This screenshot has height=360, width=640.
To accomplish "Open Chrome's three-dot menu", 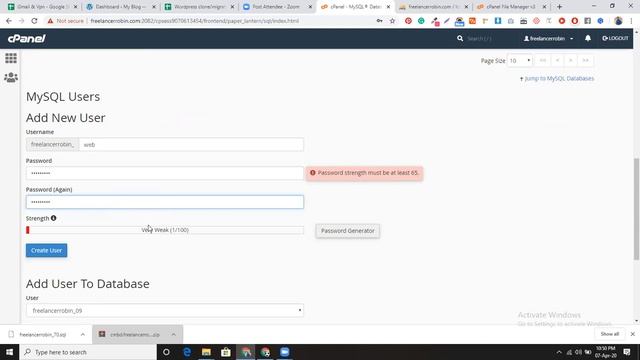I will [631, 21].
